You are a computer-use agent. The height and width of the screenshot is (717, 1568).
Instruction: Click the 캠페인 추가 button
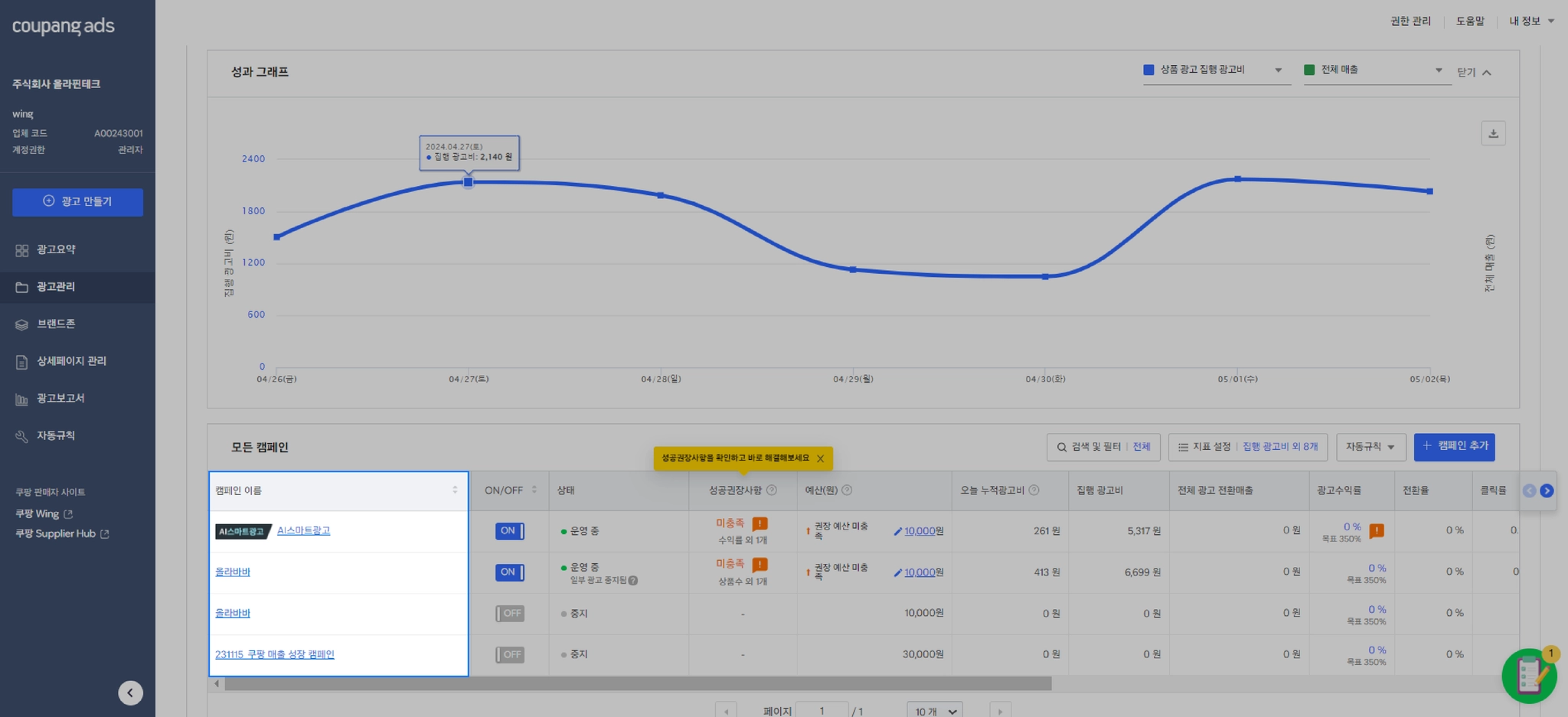point(1454,446)
